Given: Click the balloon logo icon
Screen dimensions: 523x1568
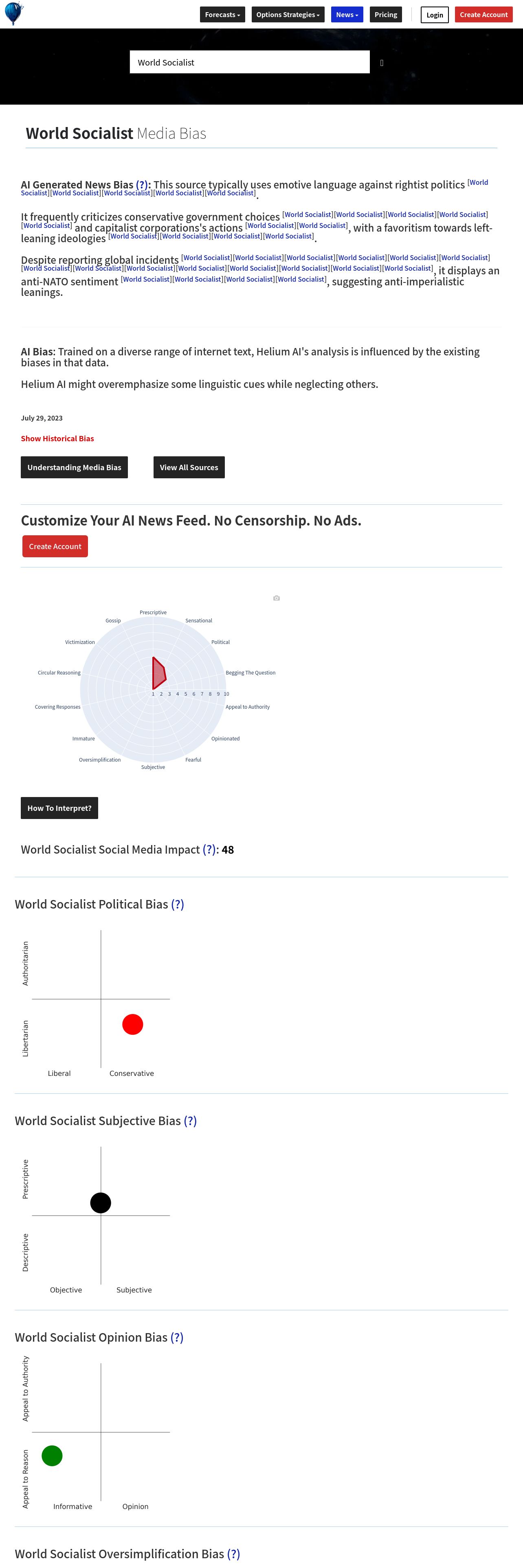Looking at the screenshot, I should (x=13, y=13).
